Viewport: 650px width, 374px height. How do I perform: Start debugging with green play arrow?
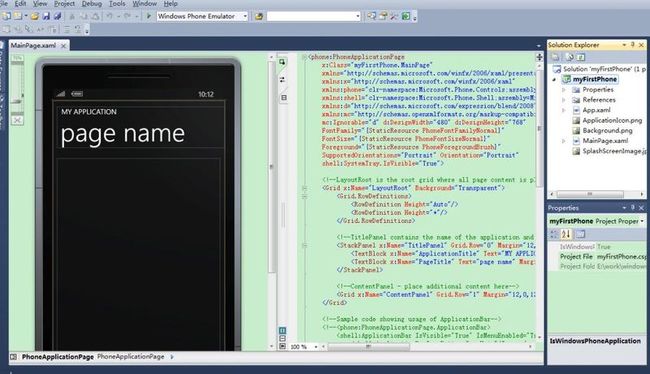(148, 16)
